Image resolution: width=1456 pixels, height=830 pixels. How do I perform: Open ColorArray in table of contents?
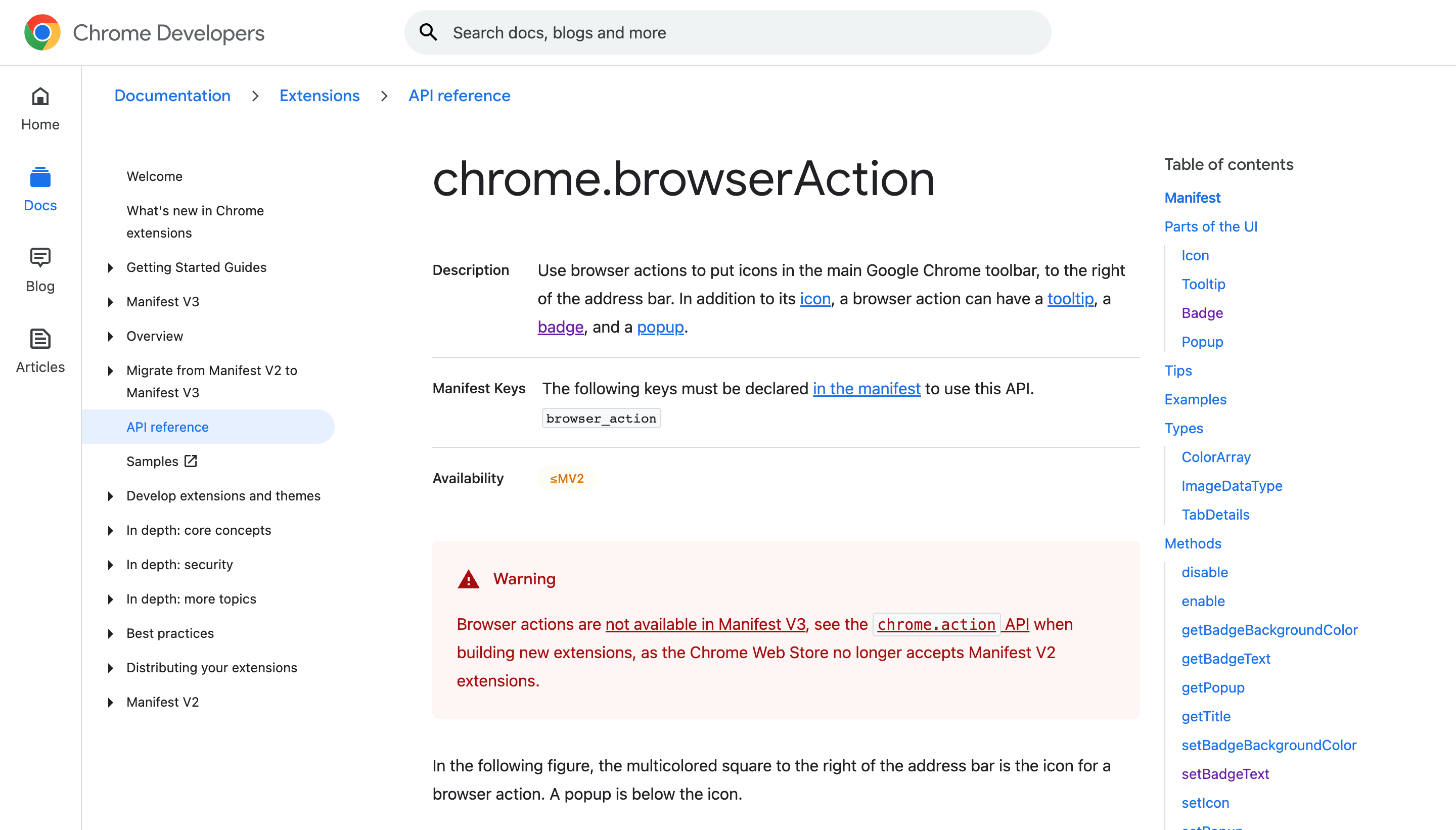tap(1215, 456)
